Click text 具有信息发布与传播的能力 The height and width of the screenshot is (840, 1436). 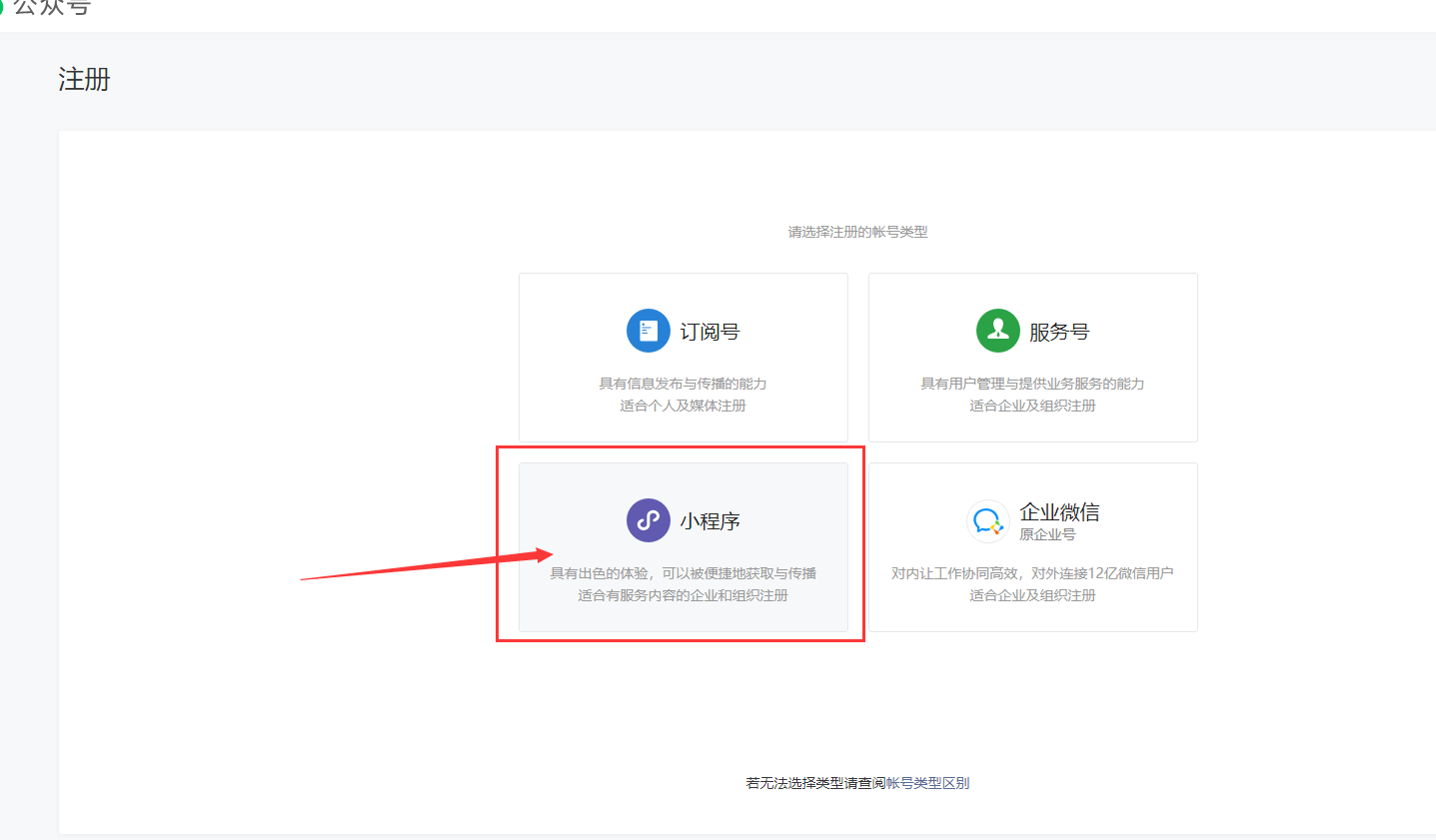[x=683, y=384]
